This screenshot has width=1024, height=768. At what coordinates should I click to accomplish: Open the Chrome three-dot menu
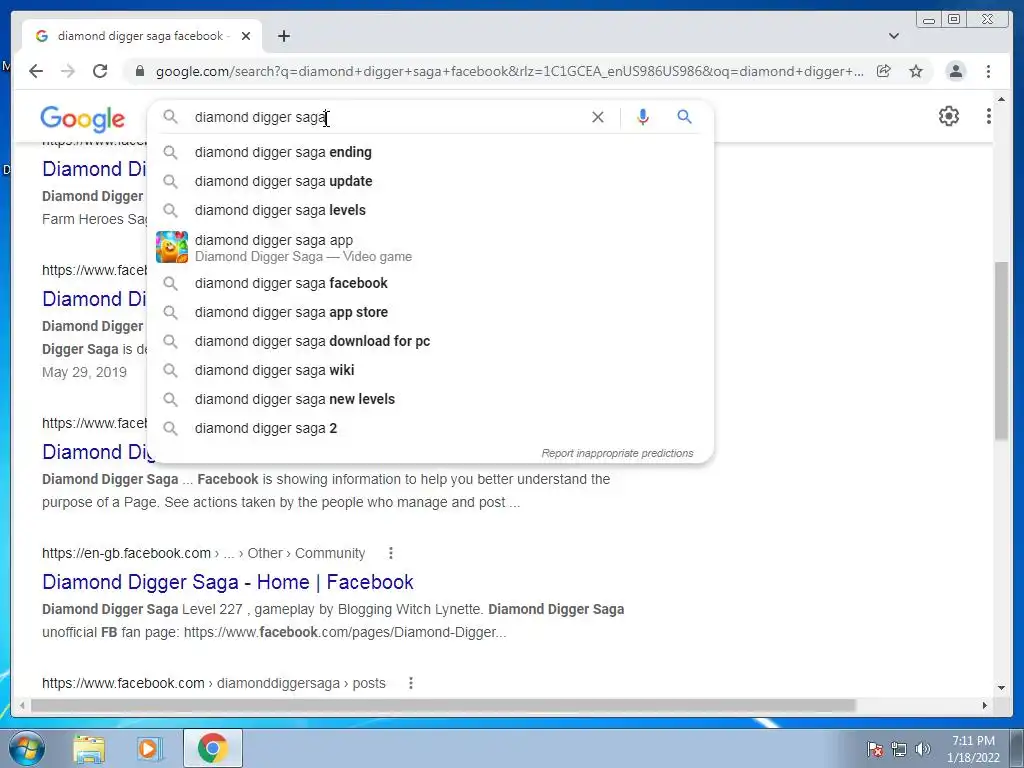tap(988, 71)
